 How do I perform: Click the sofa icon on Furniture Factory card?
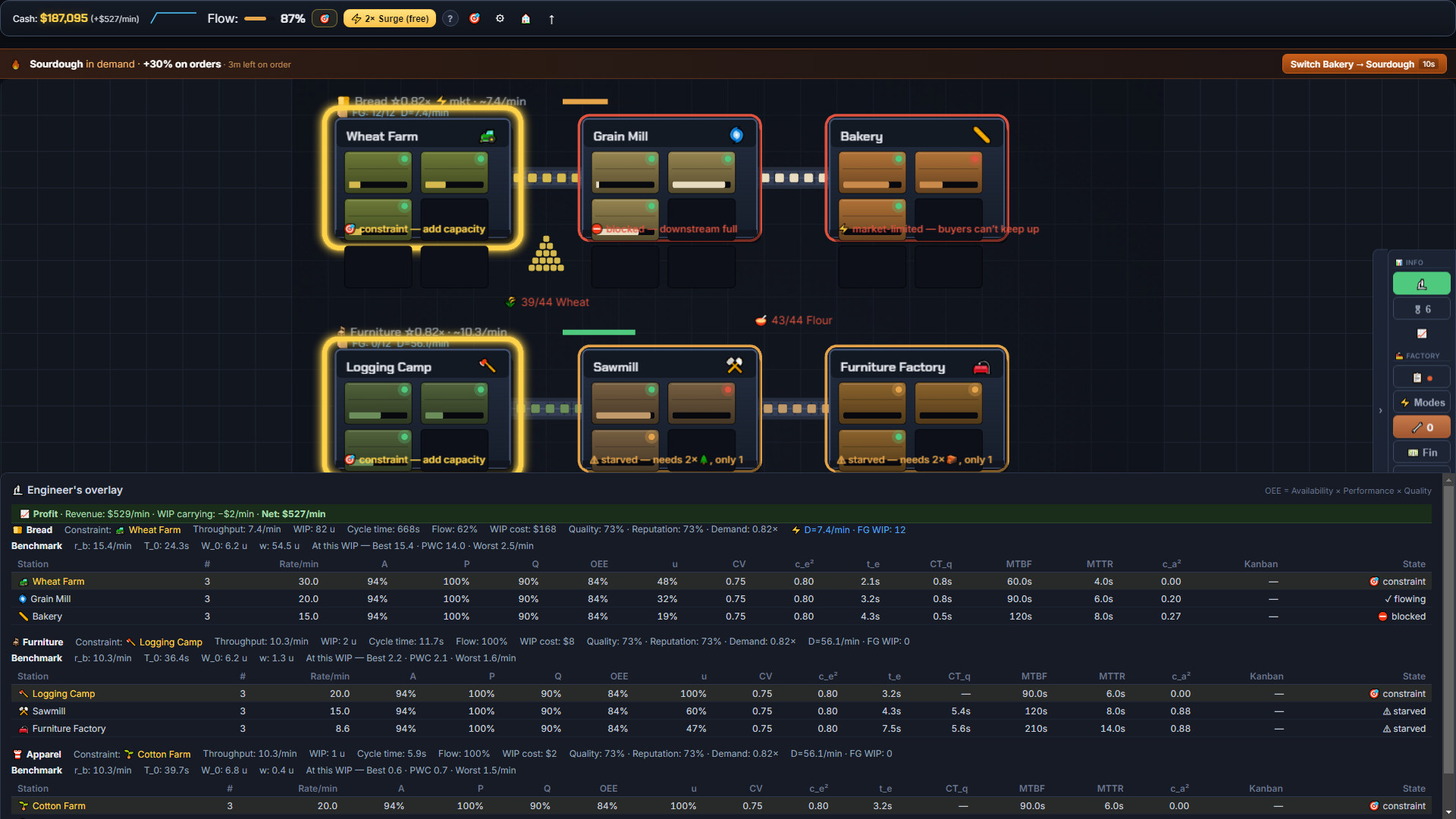(981, 367)
